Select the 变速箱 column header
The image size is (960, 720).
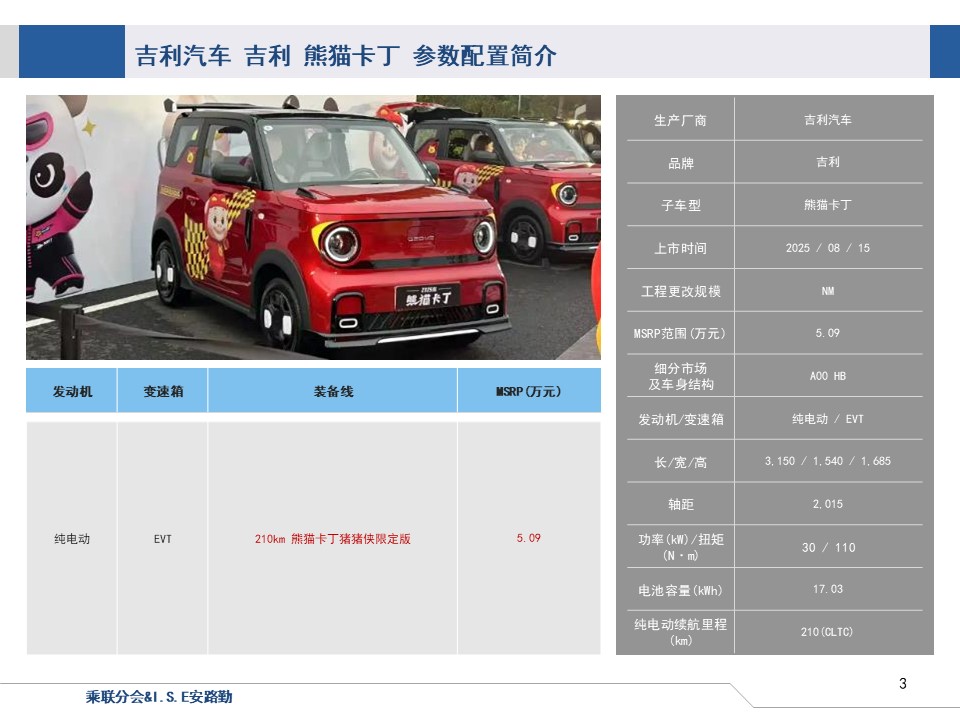click(x=163, y=391)
